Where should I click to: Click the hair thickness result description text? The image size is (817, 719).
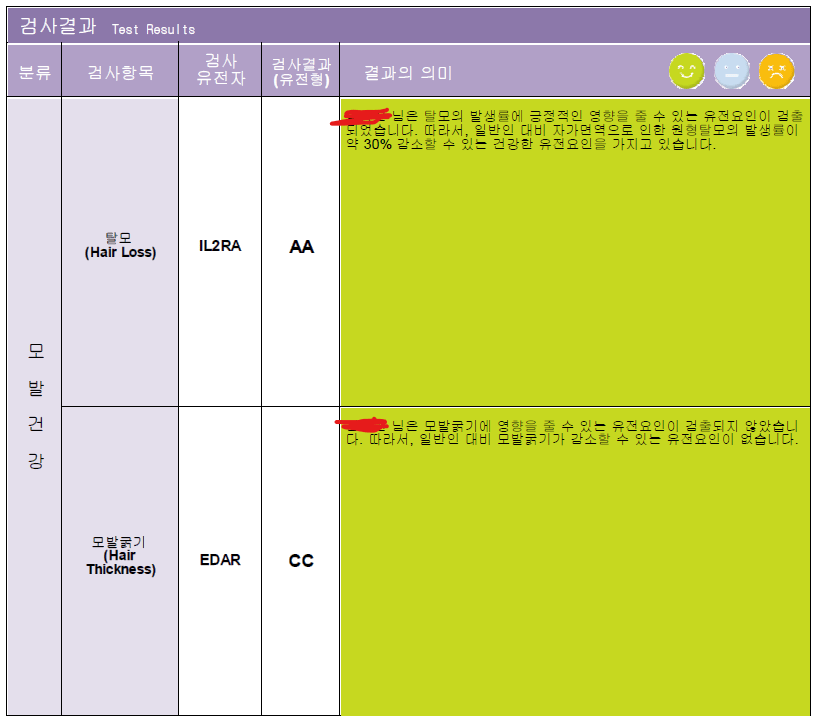click(x=572, y=432)
